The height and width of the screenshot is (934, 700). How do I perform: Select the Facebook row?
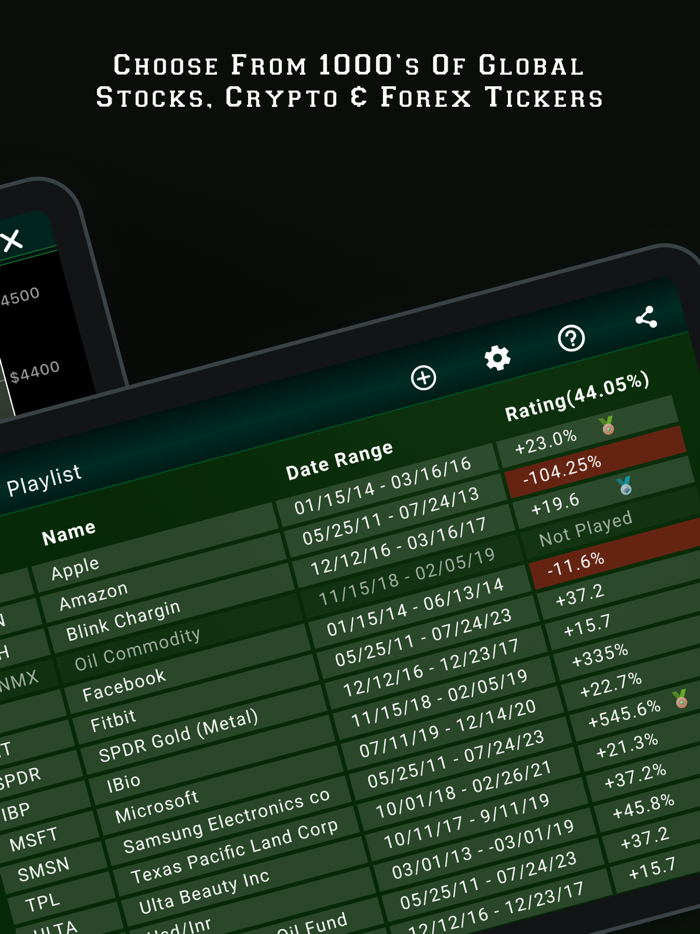[124, 684]
